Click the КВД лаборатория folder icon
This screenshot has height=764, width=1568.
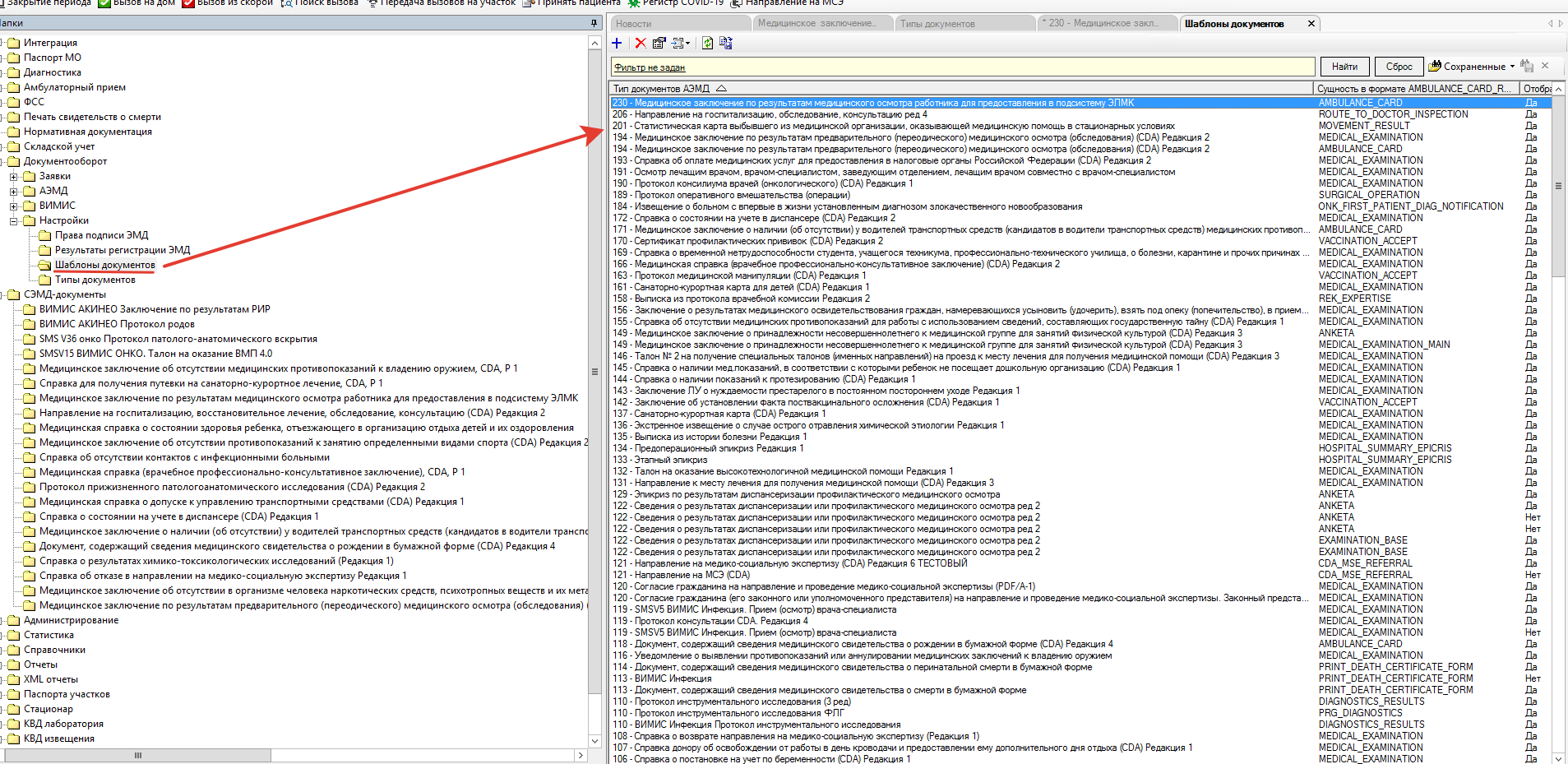click(x=14, y=724)
